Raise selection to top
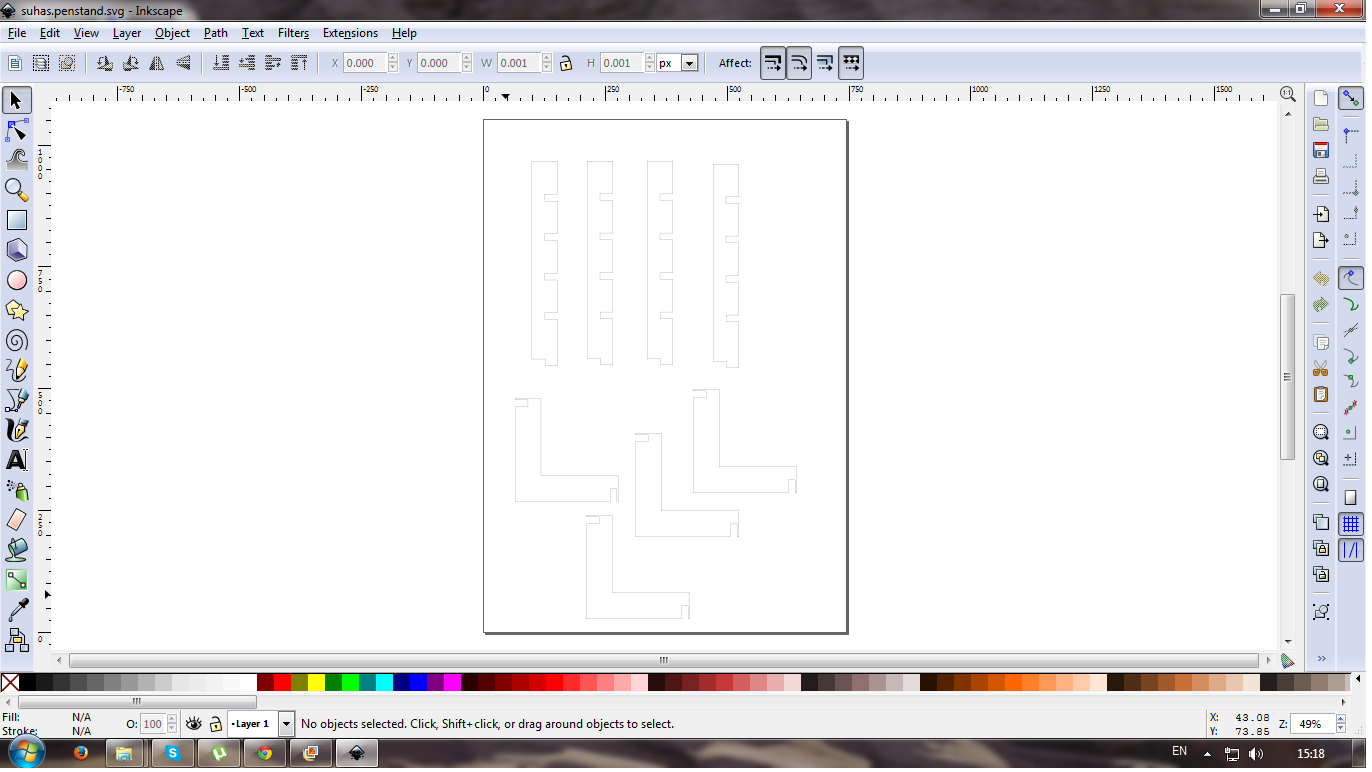1372x772 pixels. [299, 63]
